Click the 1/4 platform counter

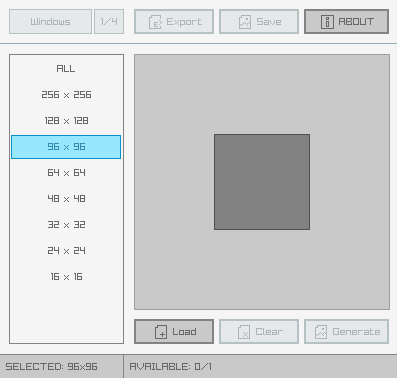[x=109, y=22]
